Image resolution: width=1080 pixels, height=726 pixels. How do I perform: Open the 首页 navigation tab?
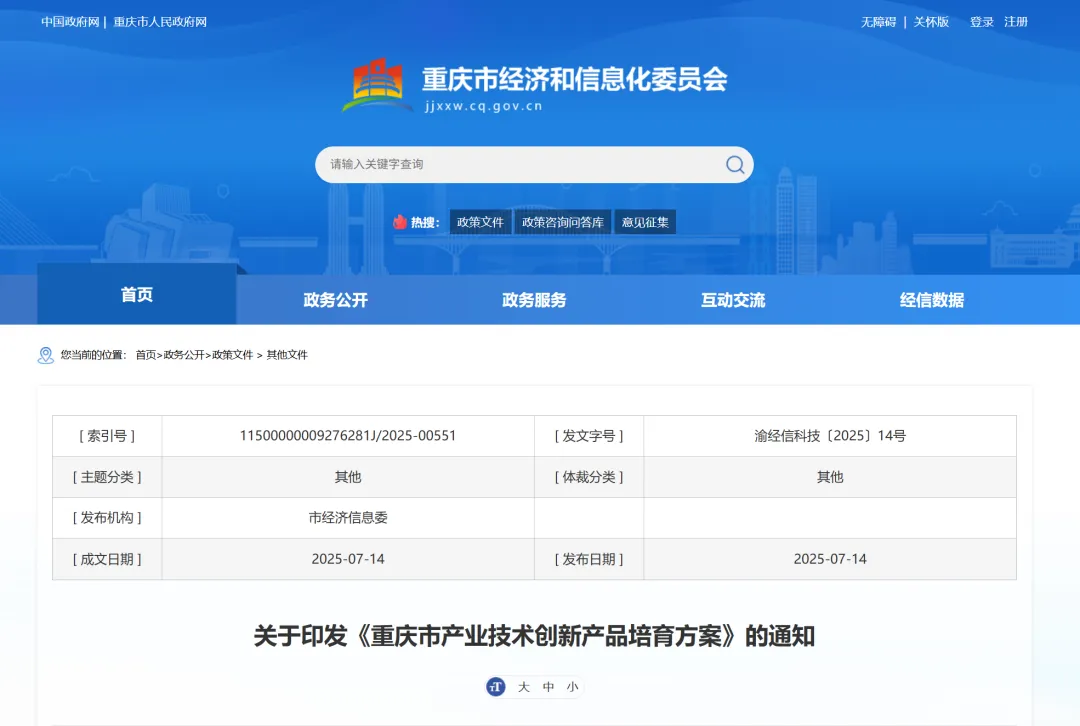coord(137,295)
